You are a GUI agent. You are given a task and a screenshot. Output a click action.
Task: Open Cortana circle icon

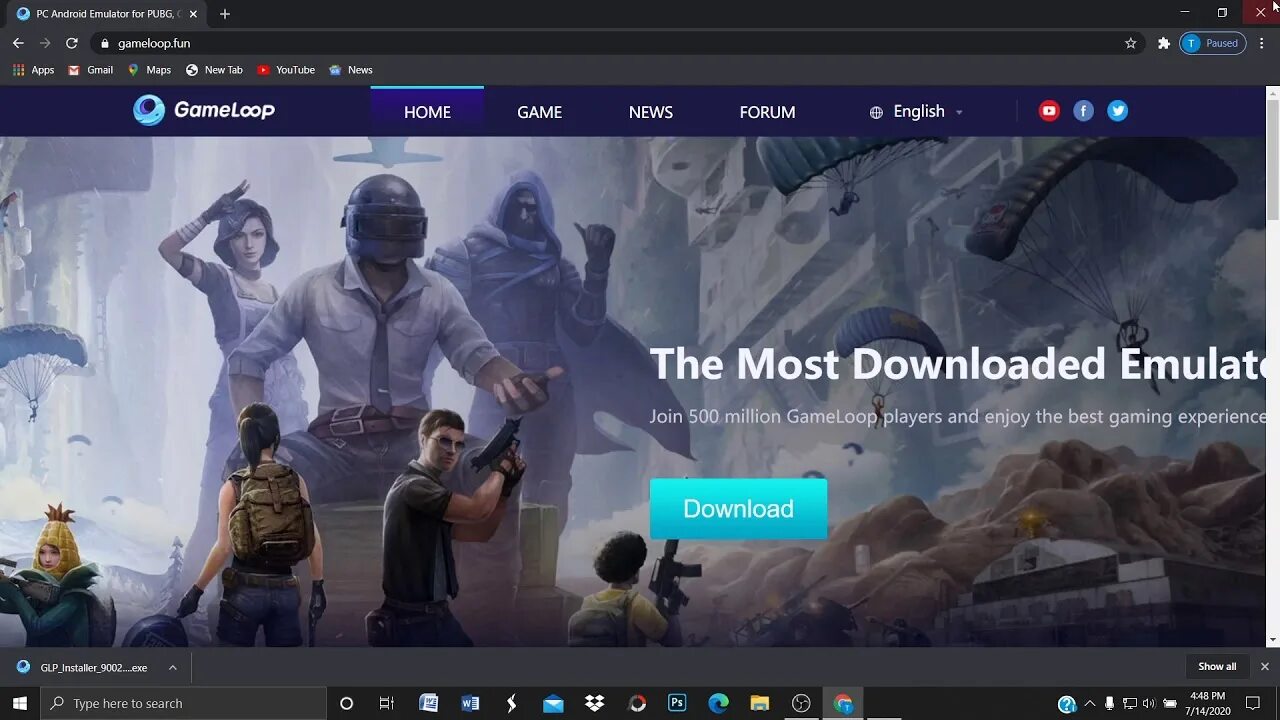click(346, 703)
